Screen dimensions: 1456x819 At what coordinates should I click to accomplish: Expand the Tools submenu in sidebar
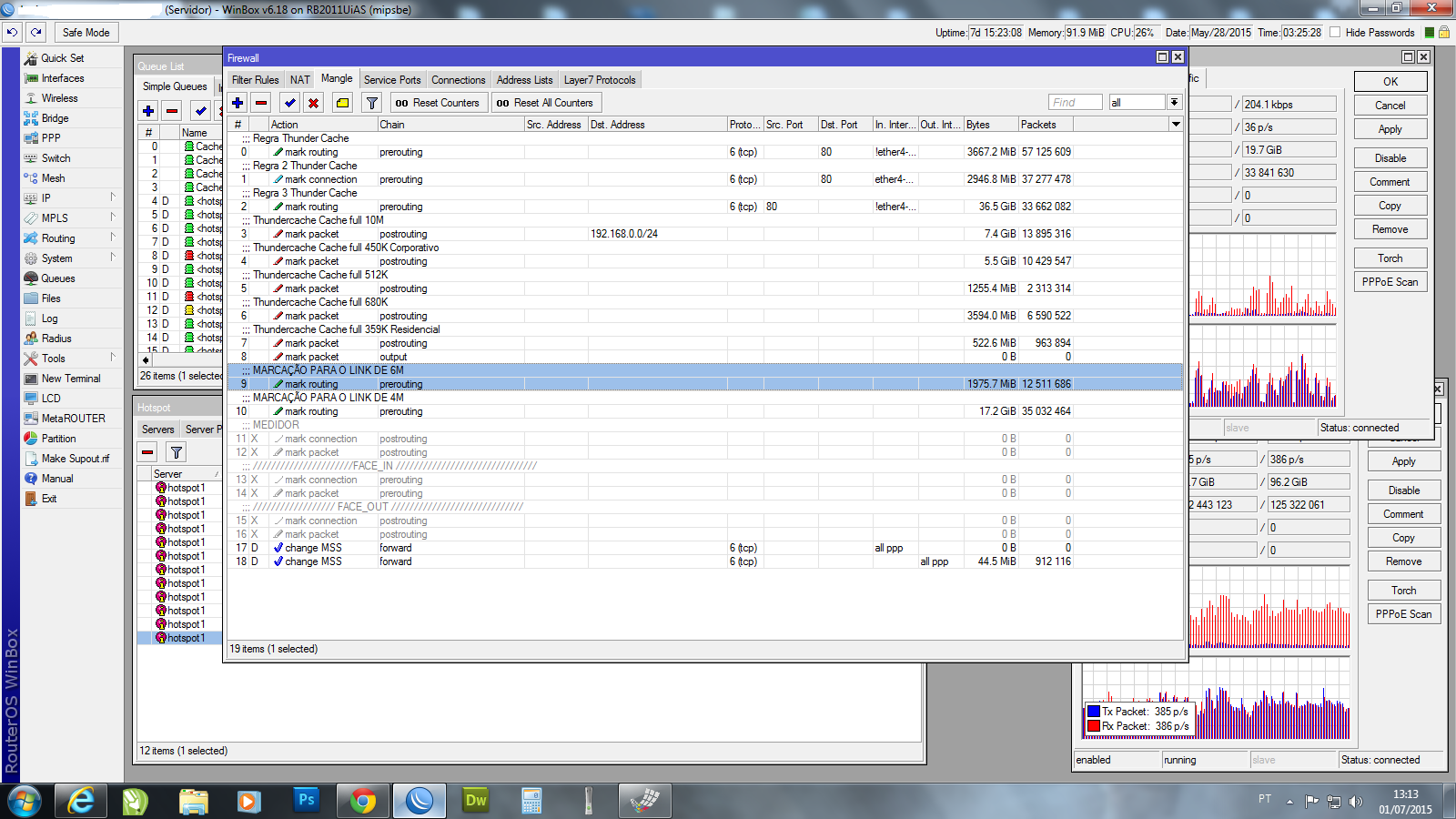pyautogui.click(x=113, y=358)
